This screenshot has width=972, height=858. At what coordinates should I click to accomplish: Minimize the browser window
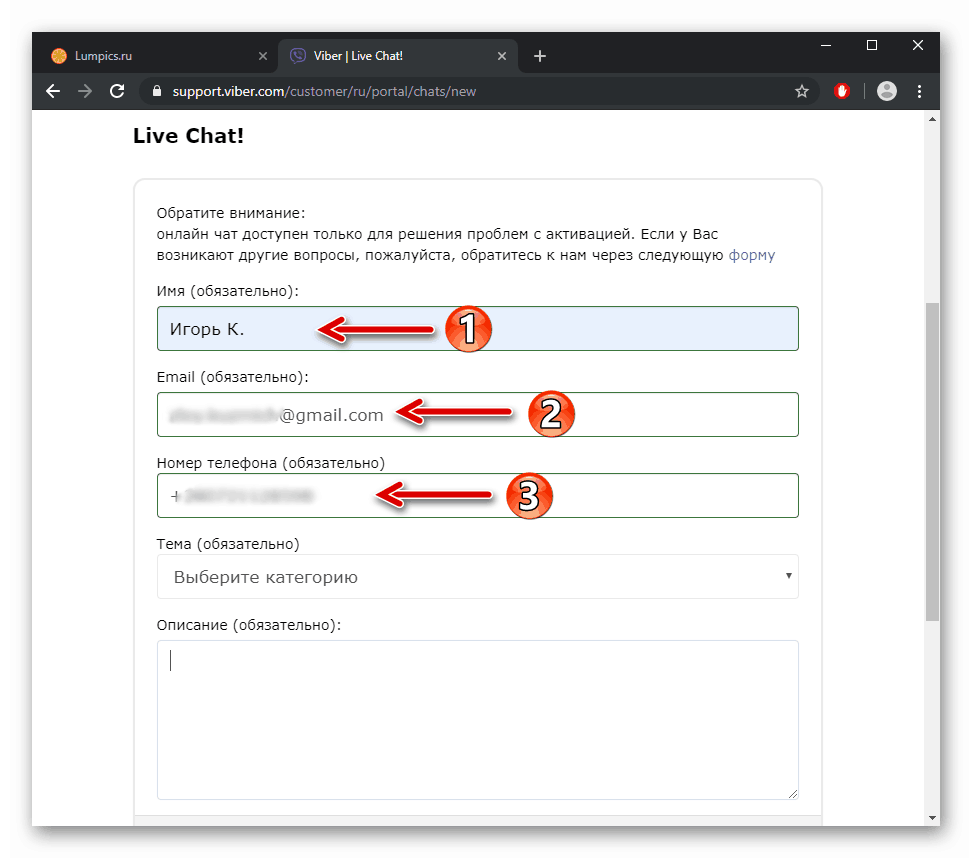coord(826,45)
